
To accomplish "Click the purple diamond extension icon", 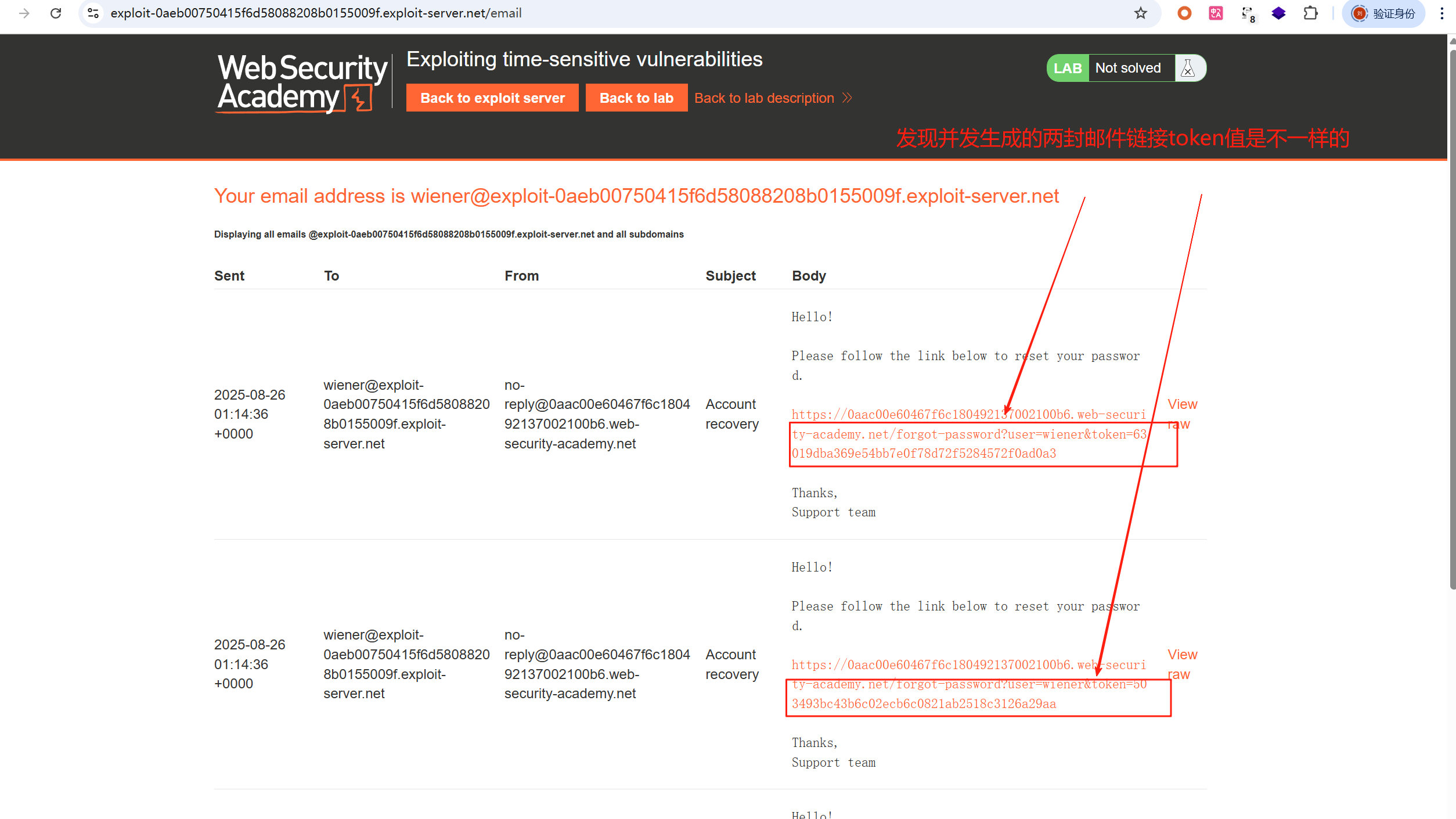I will pos(1278,13).
